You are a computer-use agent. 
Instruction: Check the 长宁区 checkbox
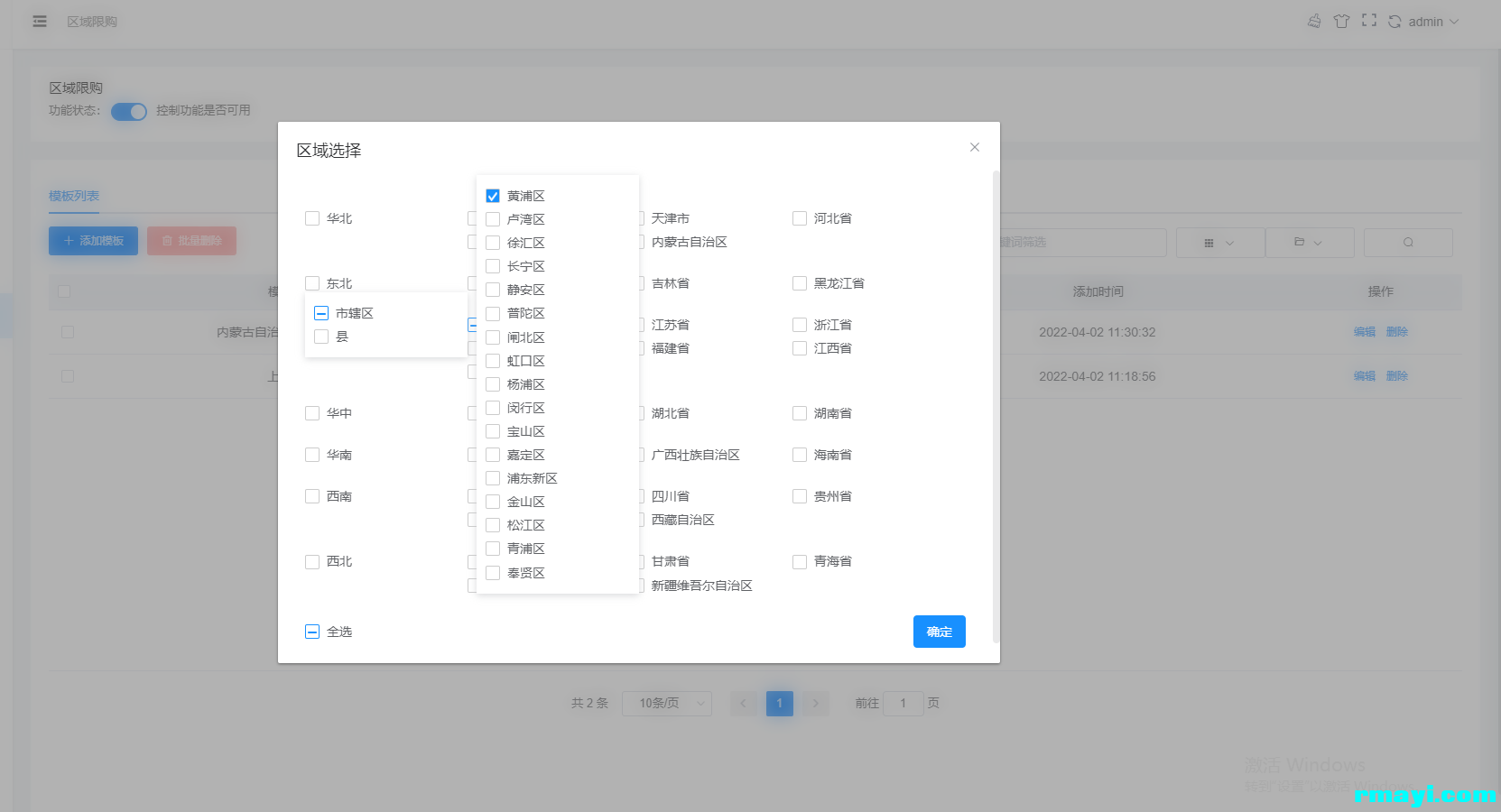[x=493, y=266]
